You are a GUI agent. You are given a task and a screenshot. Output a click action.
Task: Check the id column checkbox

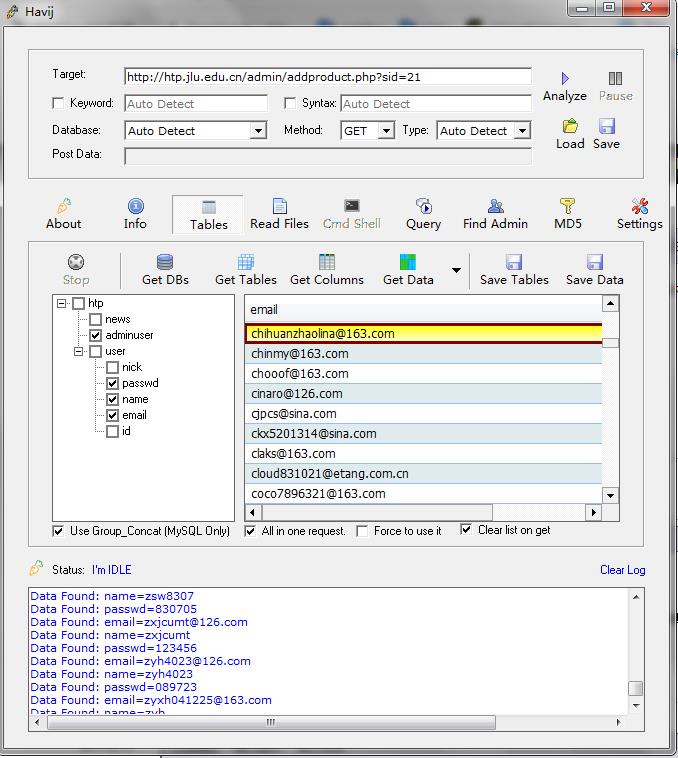[x=113, y=431]
